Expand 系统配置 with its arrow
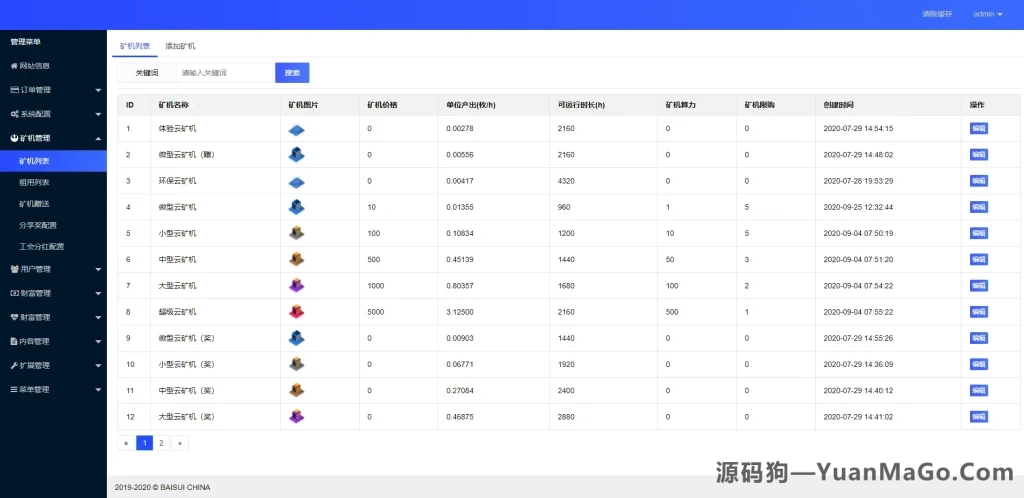This screenshot has height=498, width=1024. point(98,114)
